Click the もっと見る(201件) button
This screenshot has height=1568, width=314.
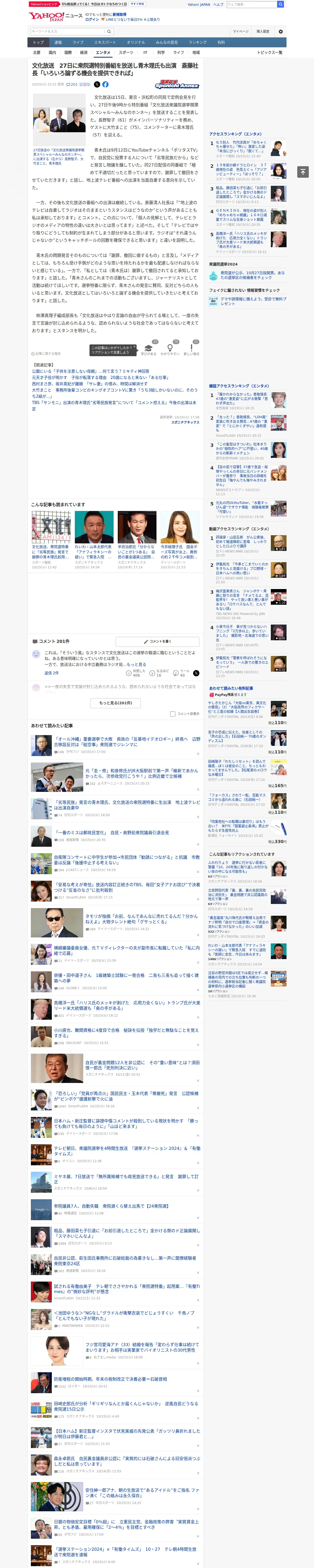point(116,702)
